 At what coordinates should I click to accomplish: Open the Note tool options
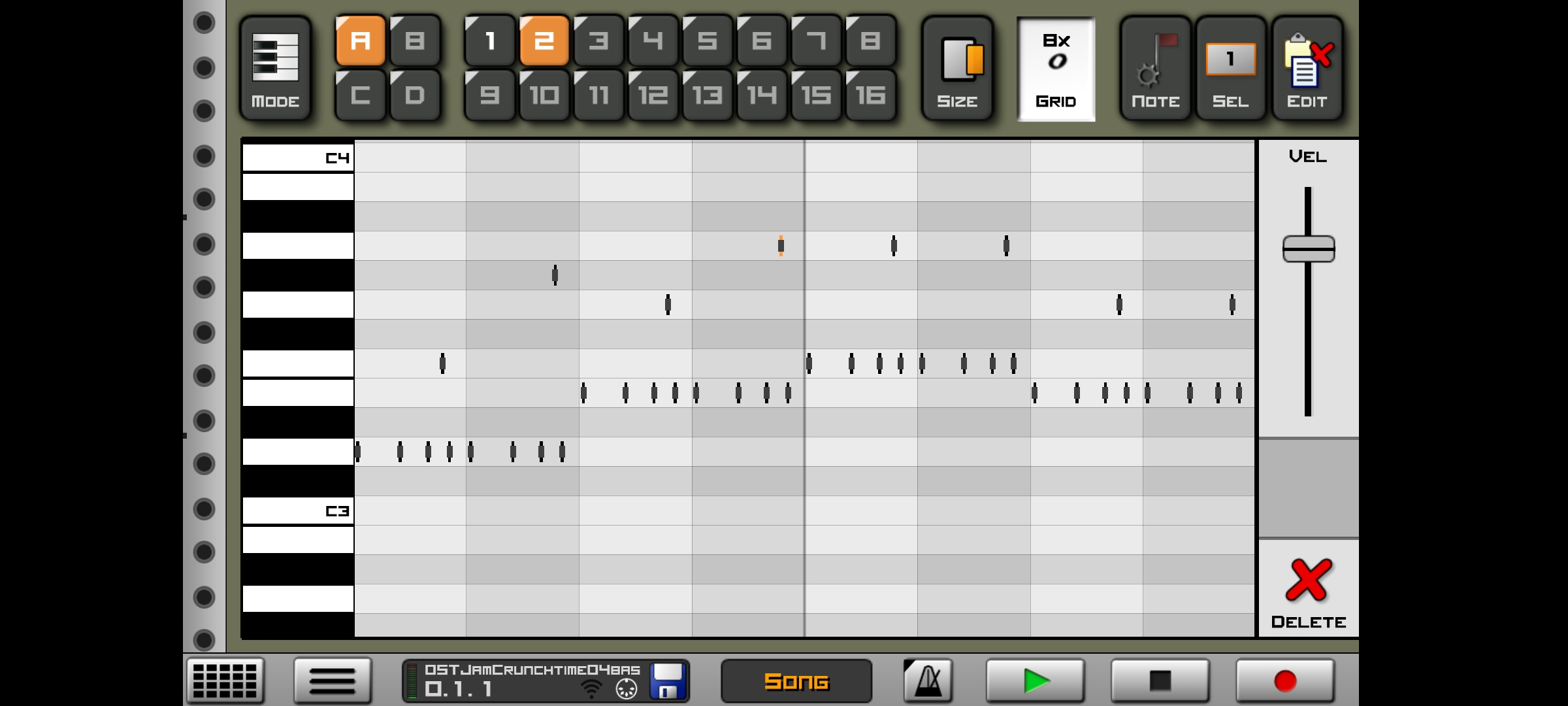(1155, 69)
